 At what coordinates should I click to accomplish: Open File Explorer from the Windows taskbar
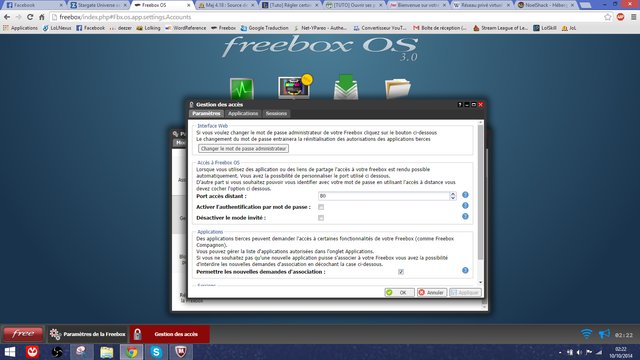107,352
